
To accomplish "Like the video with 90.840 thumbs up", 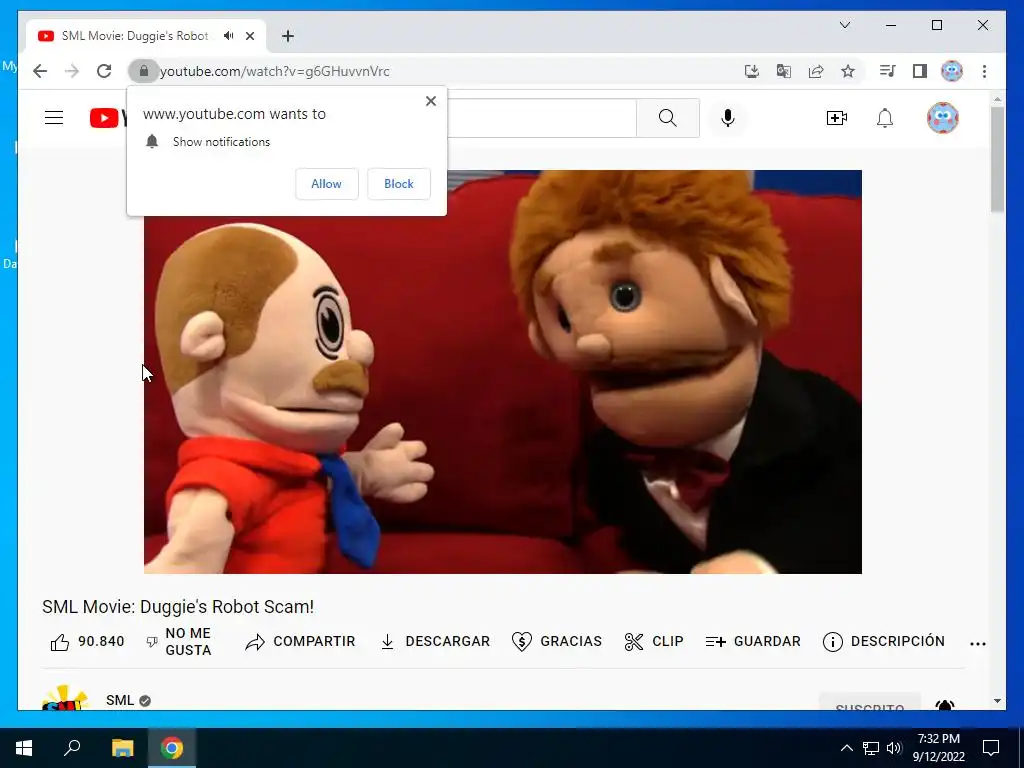I will tap(88, 642).
